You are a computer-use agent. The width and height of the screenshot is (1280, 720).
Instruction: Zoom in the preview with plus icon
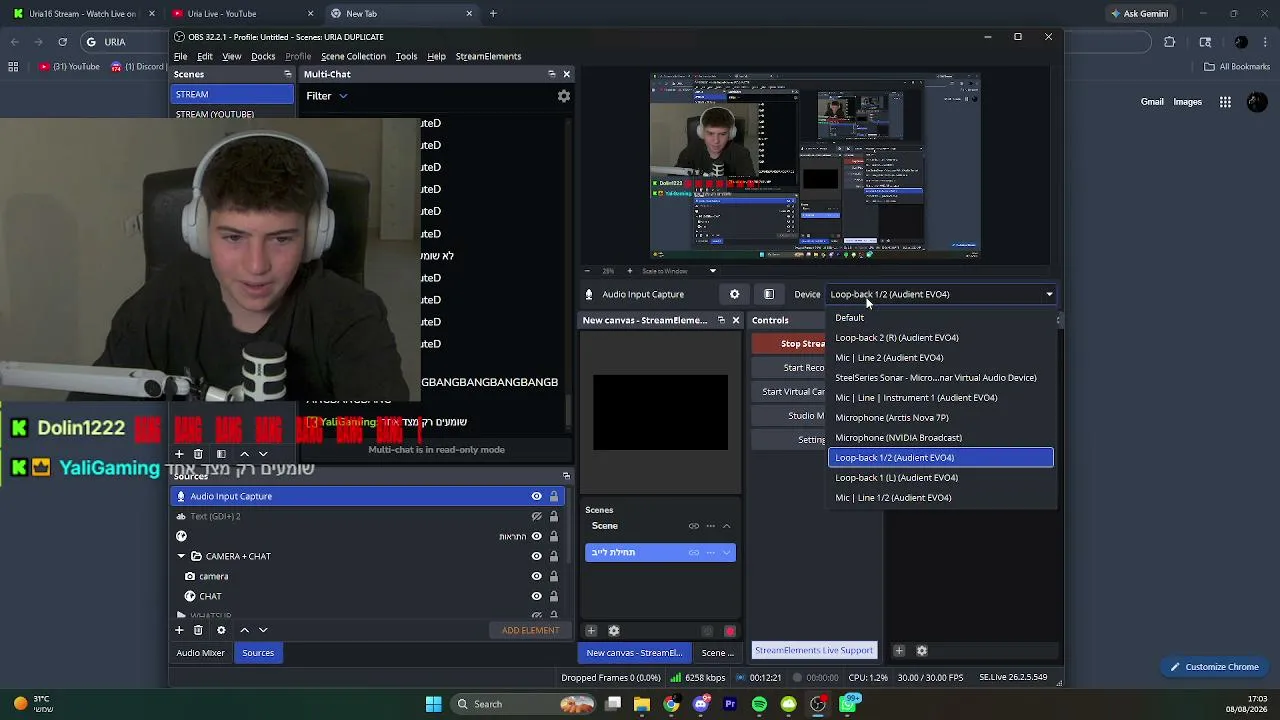click(x=629, y=271)
